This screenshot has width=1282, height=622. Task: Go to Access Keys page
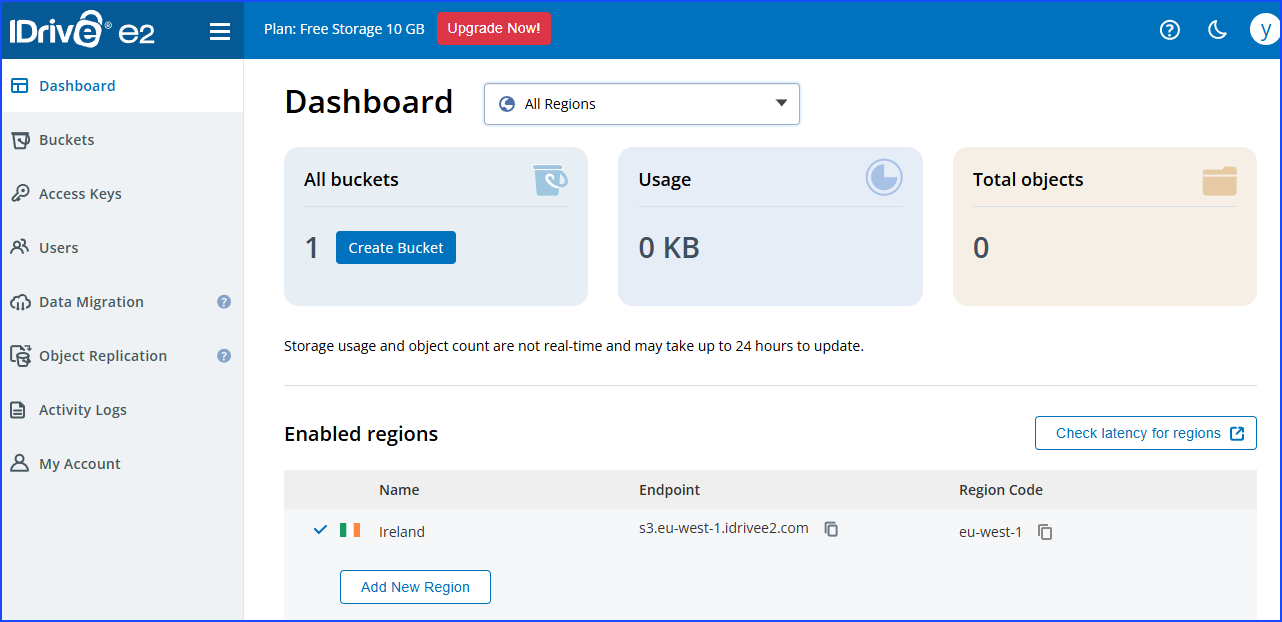(x=80, y=194)
